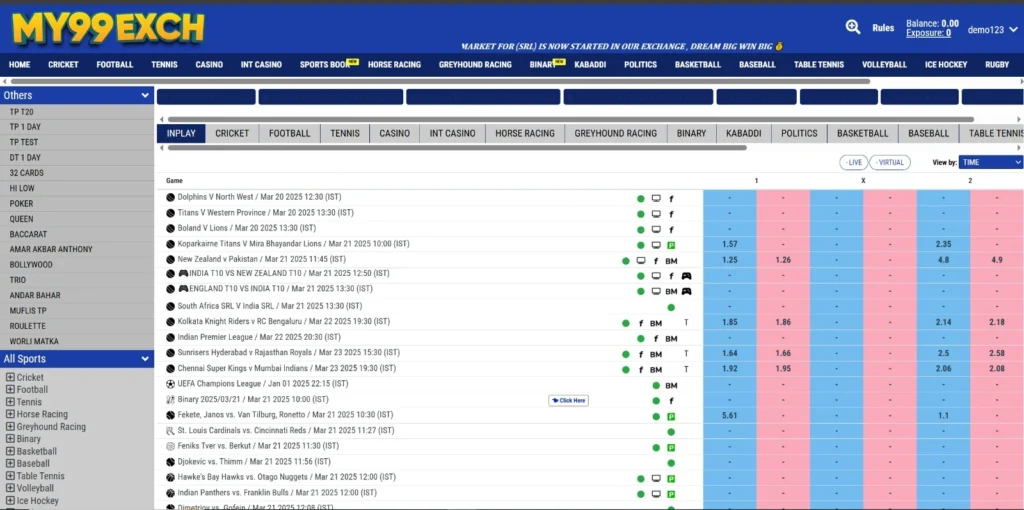Open ROULETTE in Others list
This screenshot has height=510, width=1024.
pyautogui.click(x=77, y=326)
